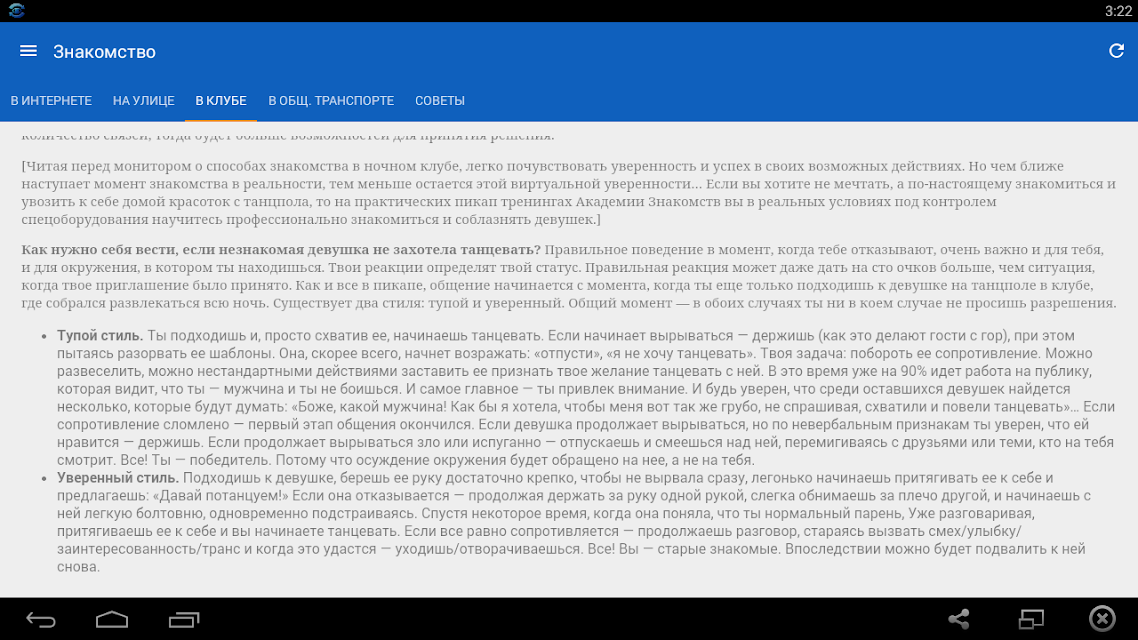Viewport: 1138px width, 640px height.
Task: Tap the refresh icon in the header
Action: [1116, 51]
